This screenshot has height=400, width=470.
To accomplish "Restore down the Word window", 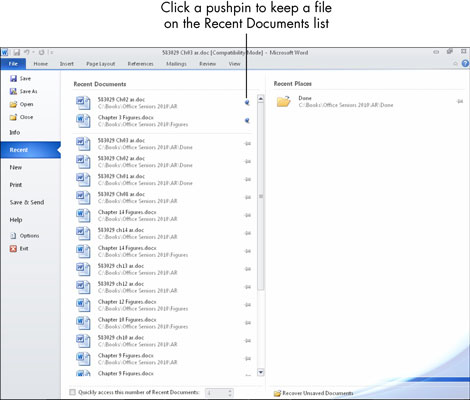I will pos(450,52).
